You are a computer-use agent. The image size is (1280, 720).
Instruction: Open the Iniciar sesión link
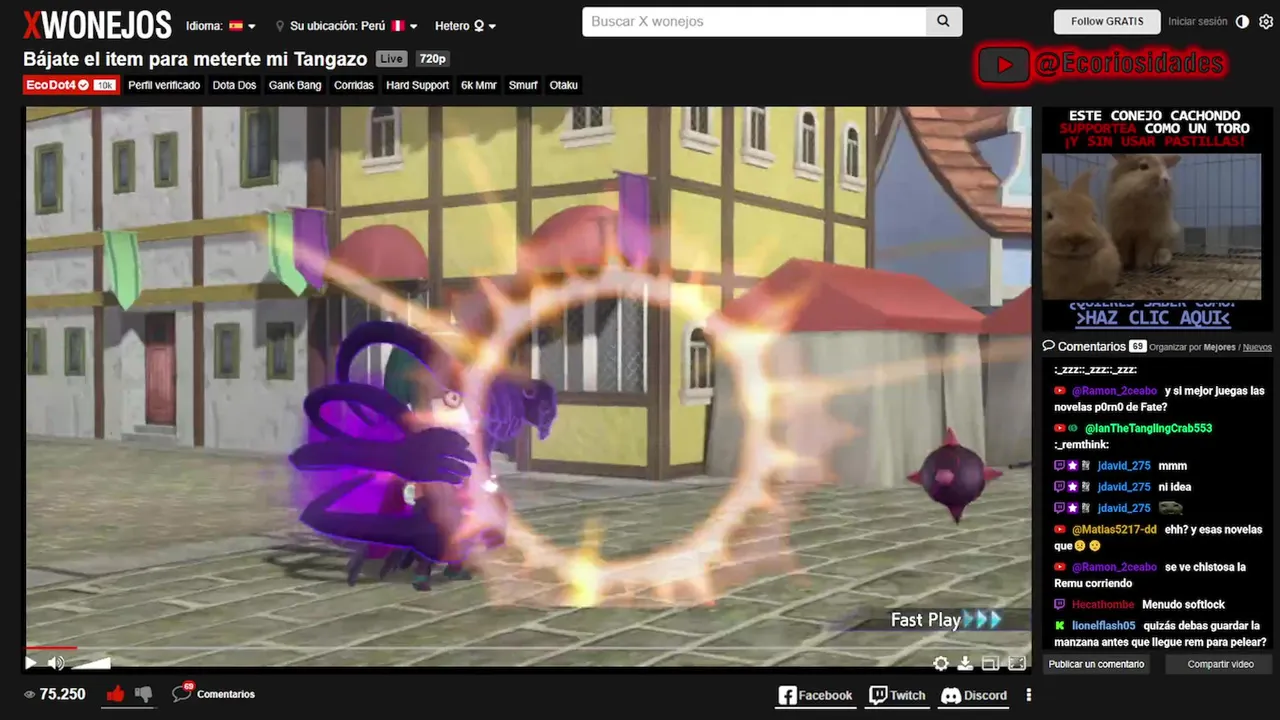click(x=1197, y=21)
